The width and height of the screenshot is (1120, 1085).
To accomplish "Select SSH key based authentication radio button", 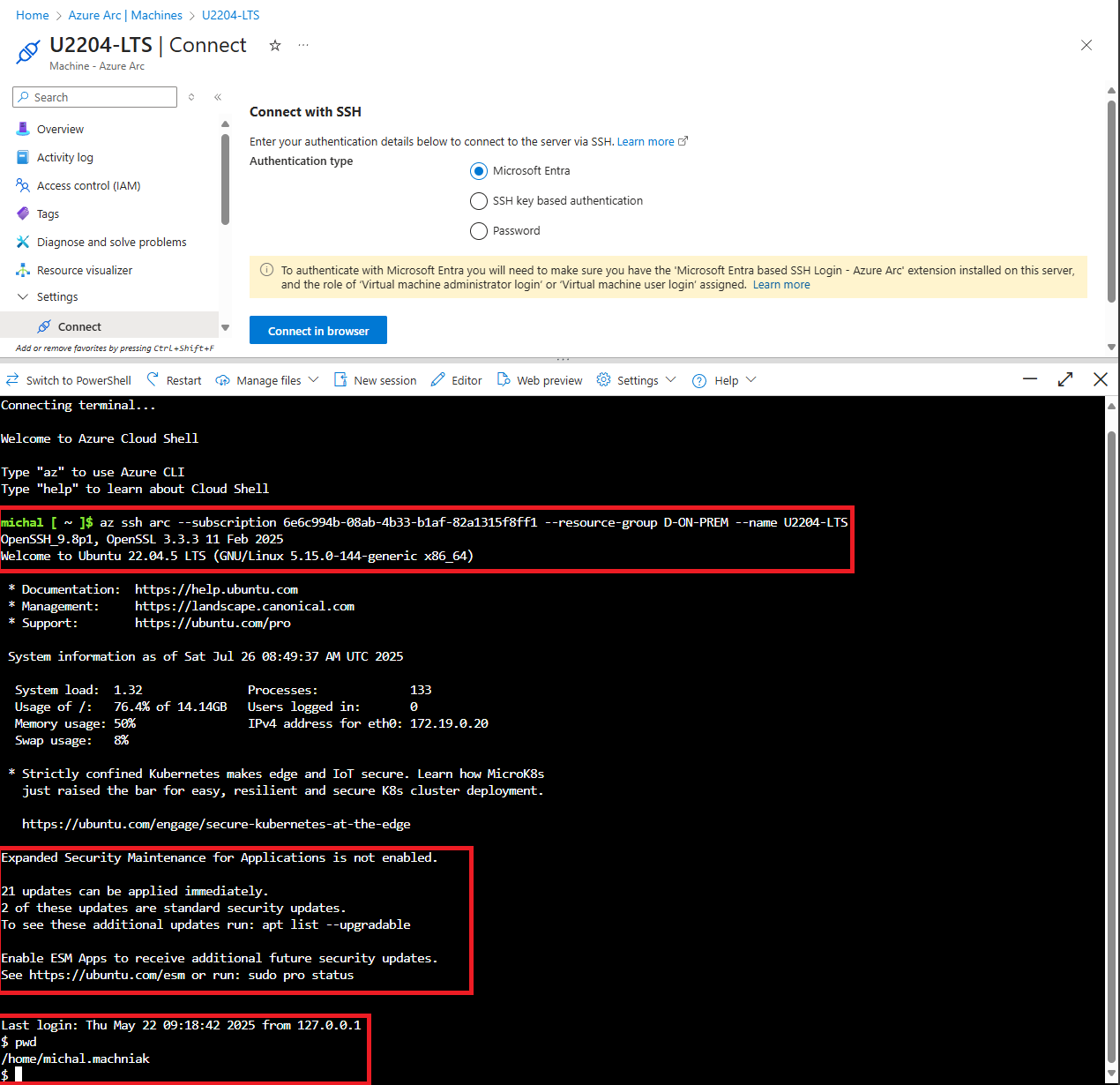I will coord(479,201).
